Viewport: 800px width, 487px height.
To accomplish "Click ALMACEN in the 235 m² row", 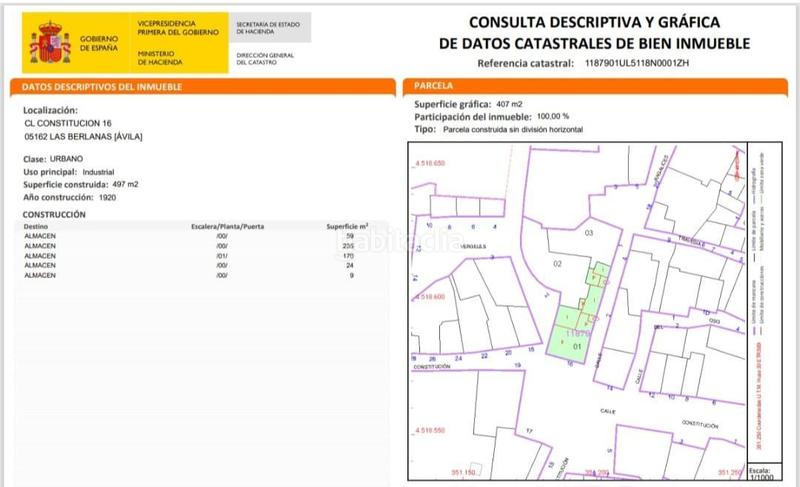I will tap(40, 246).
